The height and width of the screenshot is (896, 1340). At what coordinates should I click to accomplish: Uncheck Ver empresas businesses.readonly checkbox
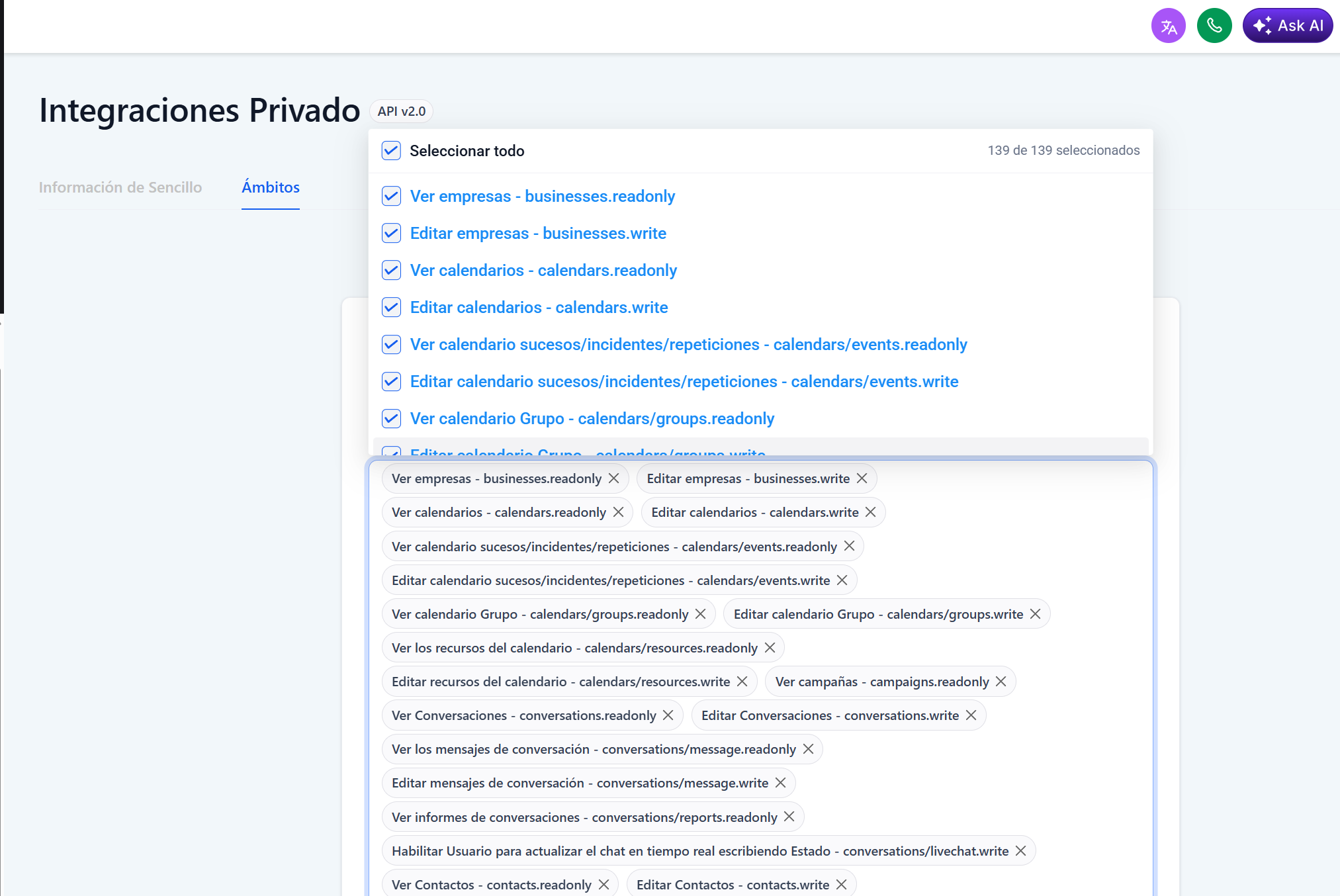pos(391,197)
